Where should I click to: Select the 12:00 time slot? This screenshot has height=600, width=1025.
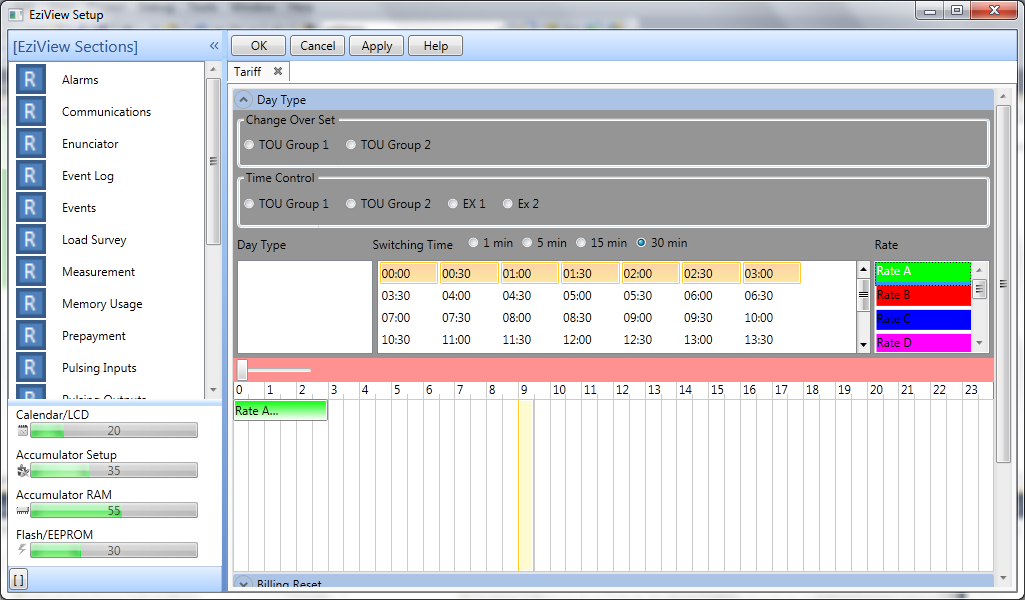click(577, 340)
